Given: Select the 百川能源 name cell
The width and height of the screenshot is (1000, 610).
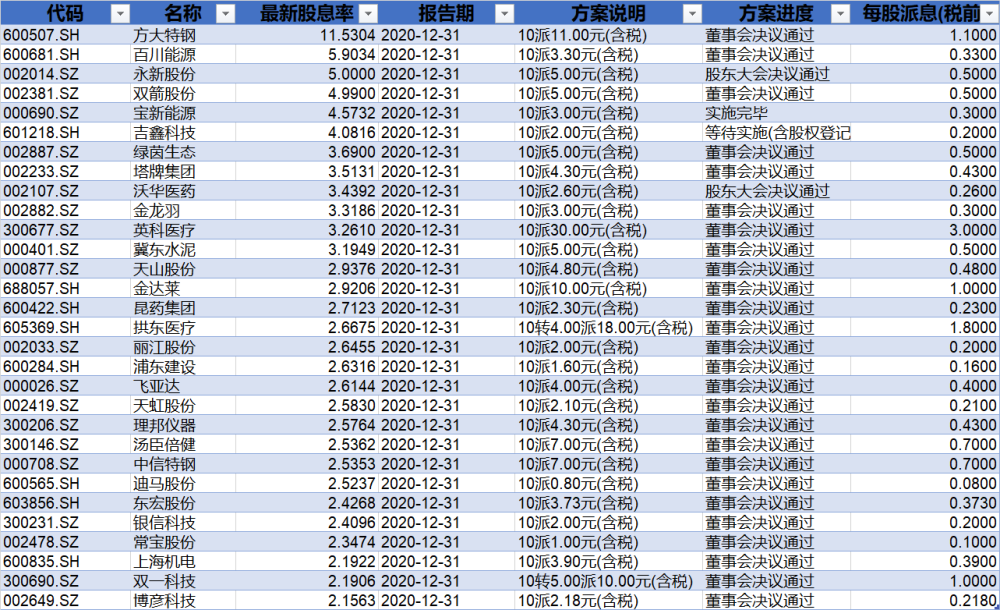Looking at the screenshot, I should [183, 55].
